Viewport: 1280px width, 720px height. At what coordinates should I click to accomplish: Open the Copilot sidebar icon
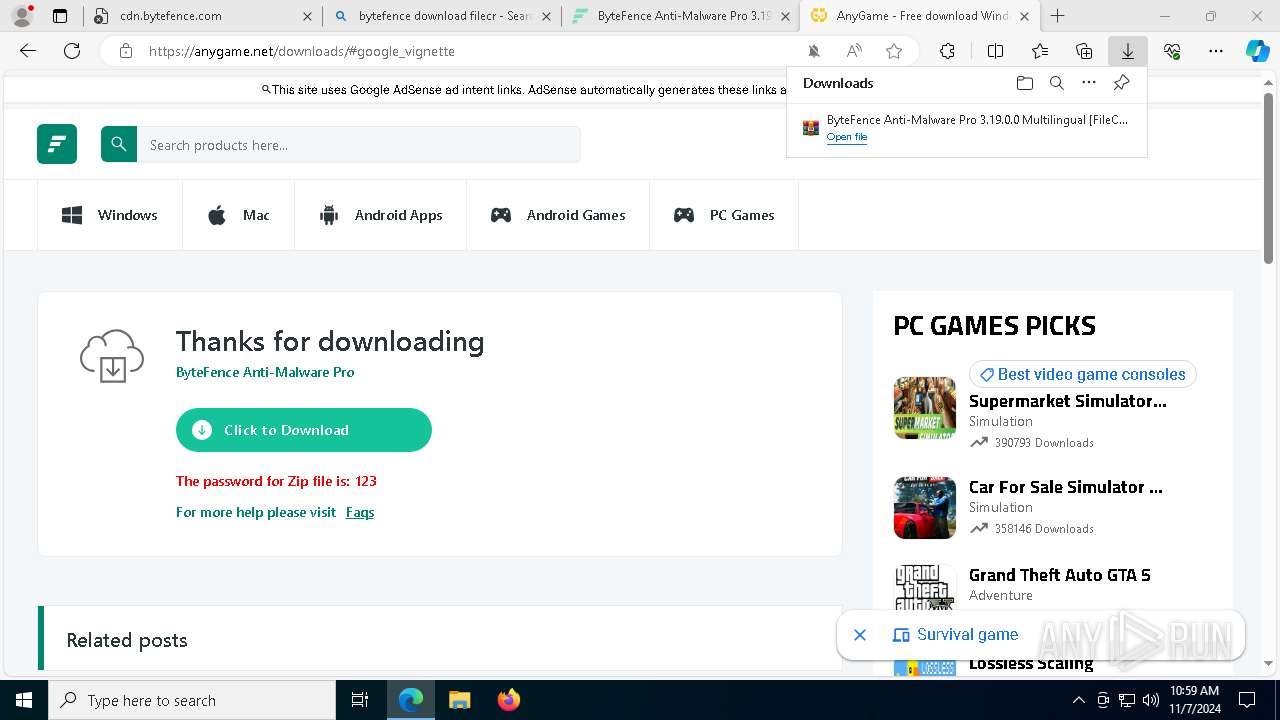click(x=1258, y=51)
